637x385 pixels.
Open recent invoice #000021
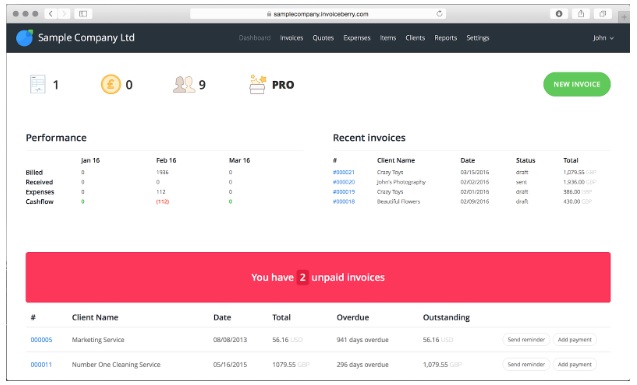343,172
